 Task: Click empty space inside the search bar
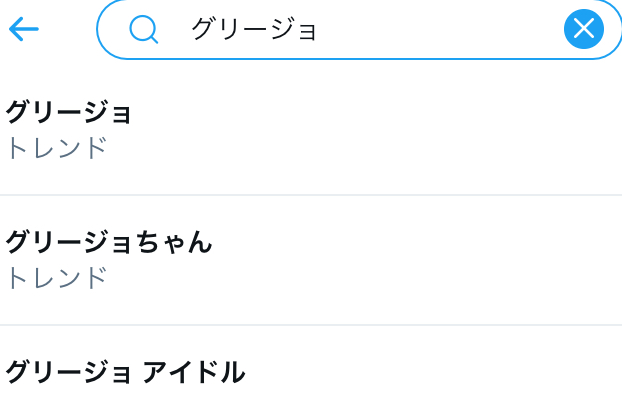[436, 29]
